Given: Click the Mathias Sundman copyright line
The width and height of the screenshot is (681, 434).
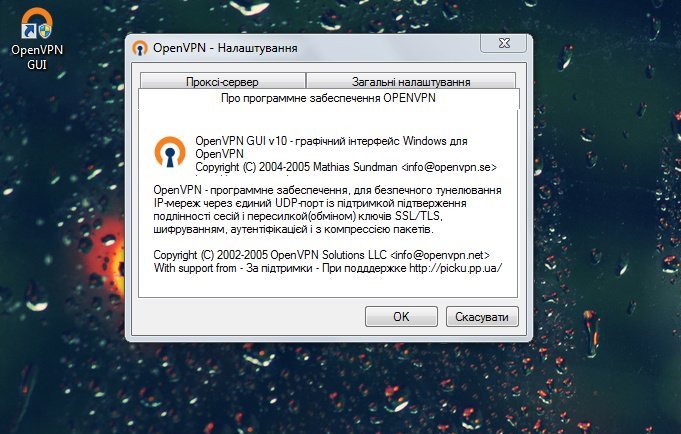Looking at the screenshot, I should (x=346, y=167).
